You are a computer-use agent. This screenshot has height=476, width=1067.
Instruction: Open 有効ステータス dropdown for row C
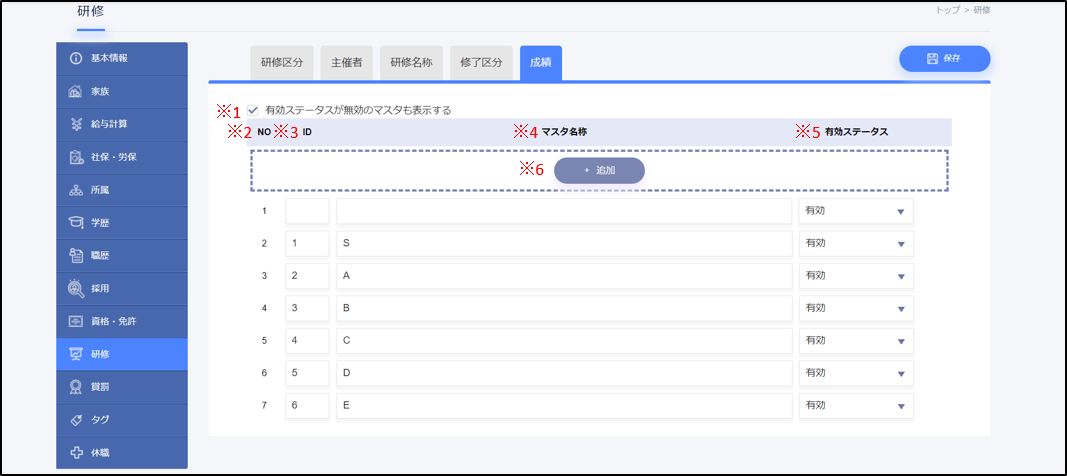point(856,341)
